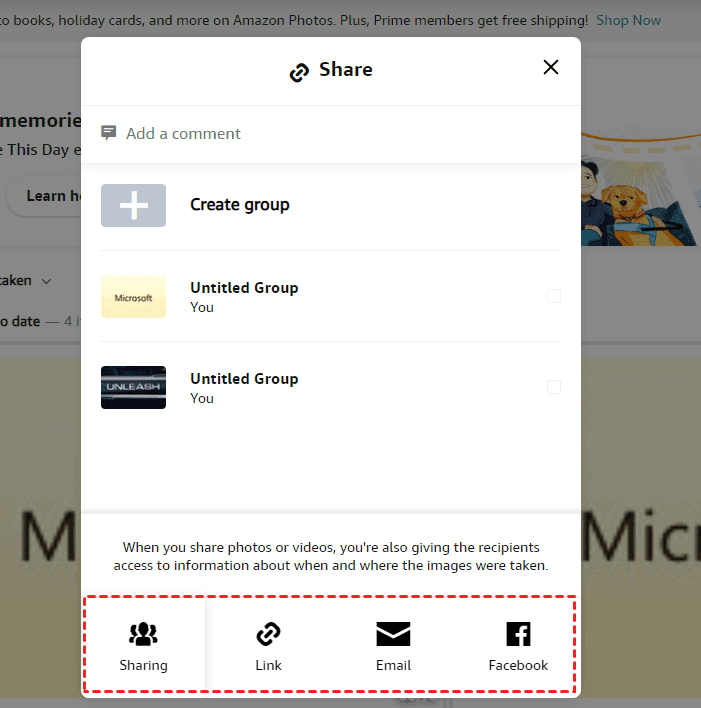Click the Facebook text label
Image resolution: width=701 pixels, height=708 pixels.
[x=518, y=665]
